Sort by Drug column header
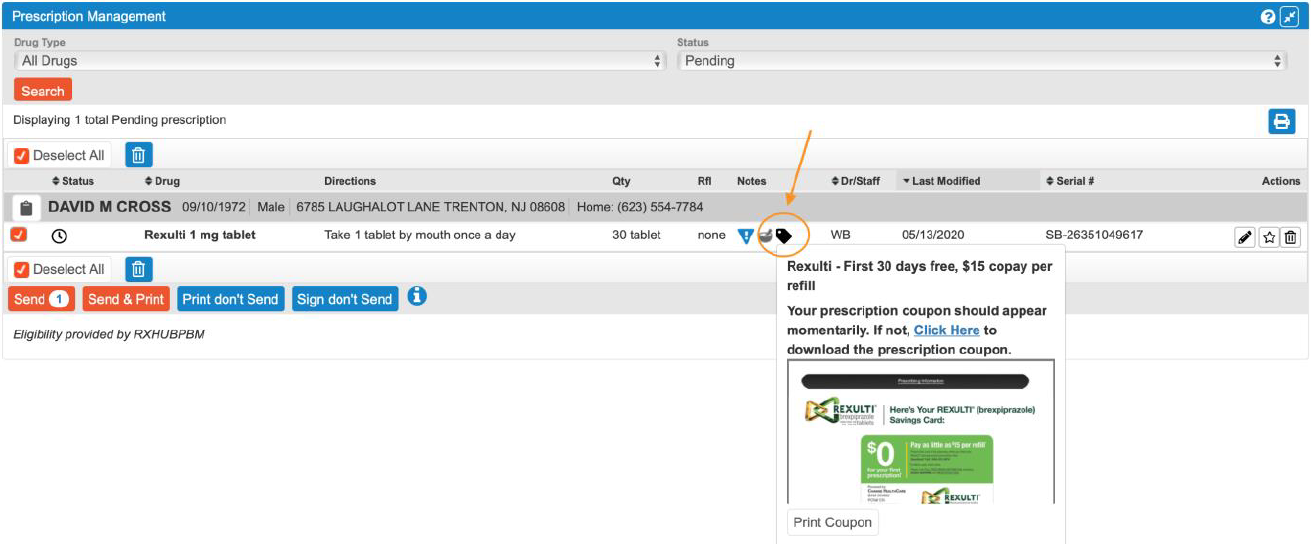1311x551 pixels. 163,181
